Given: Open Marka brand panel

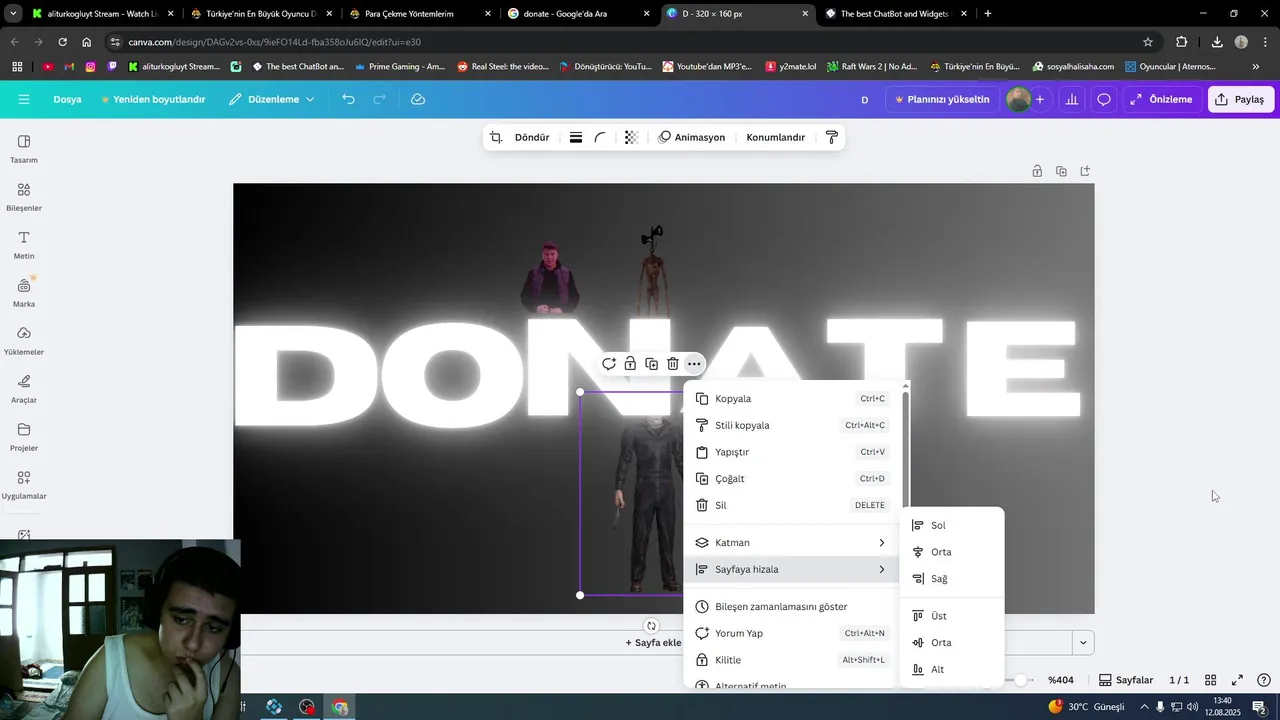Looking at the screenshot, I should 24,292.
